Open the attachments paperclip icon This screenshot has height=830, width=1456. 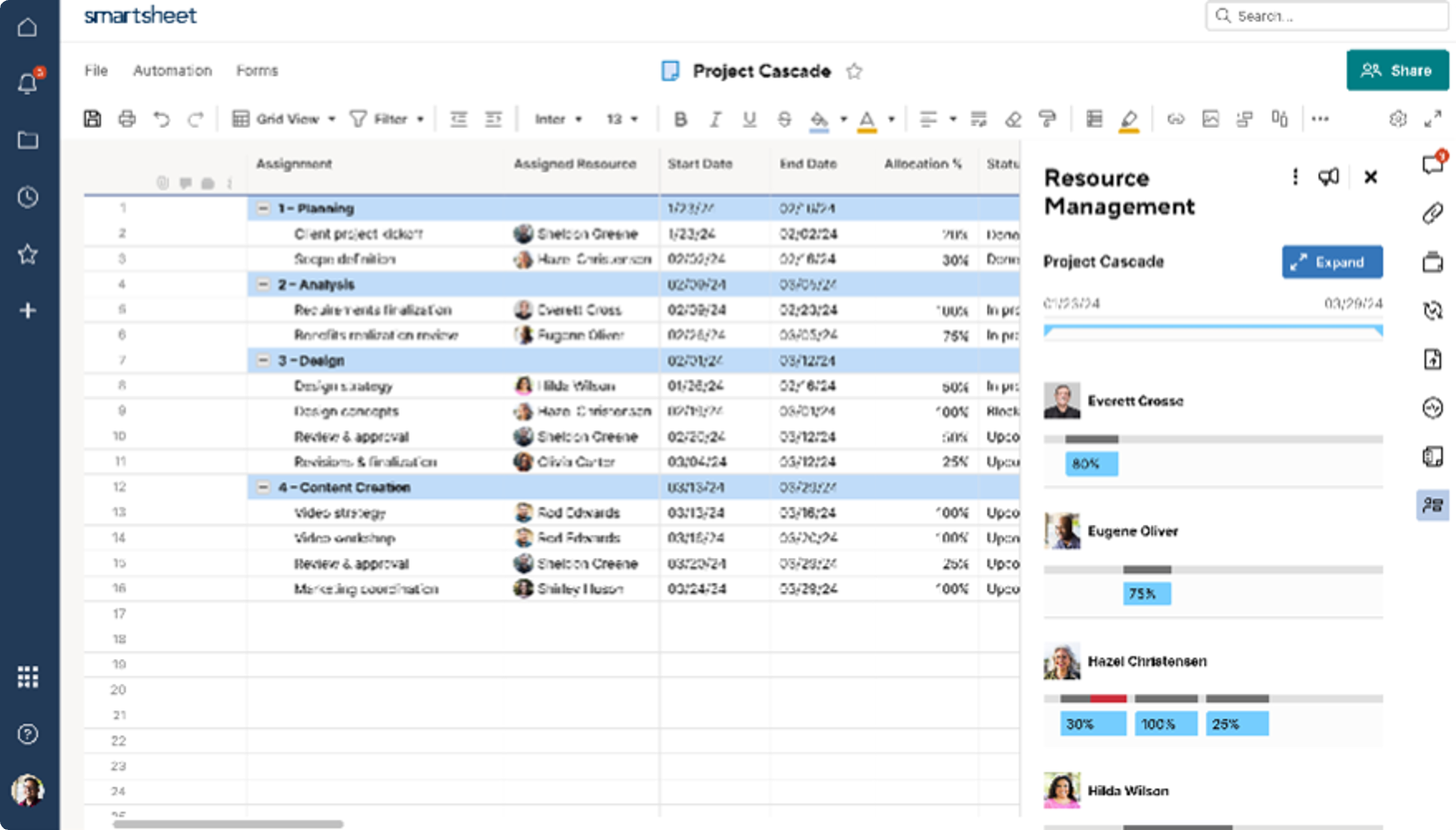[1433, 213]
